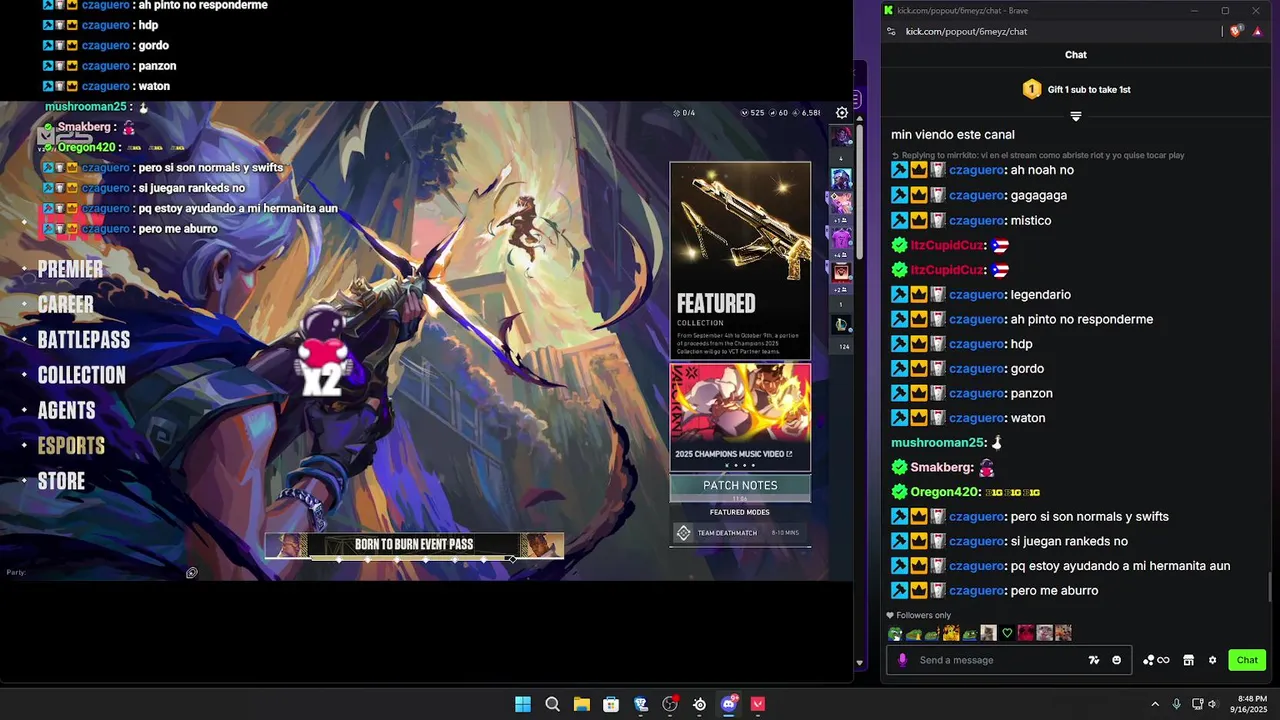The height and width of the screenshot is (720, 1280).
Task: Click system tray microphone icon
Action: [x=1176, y=704]
